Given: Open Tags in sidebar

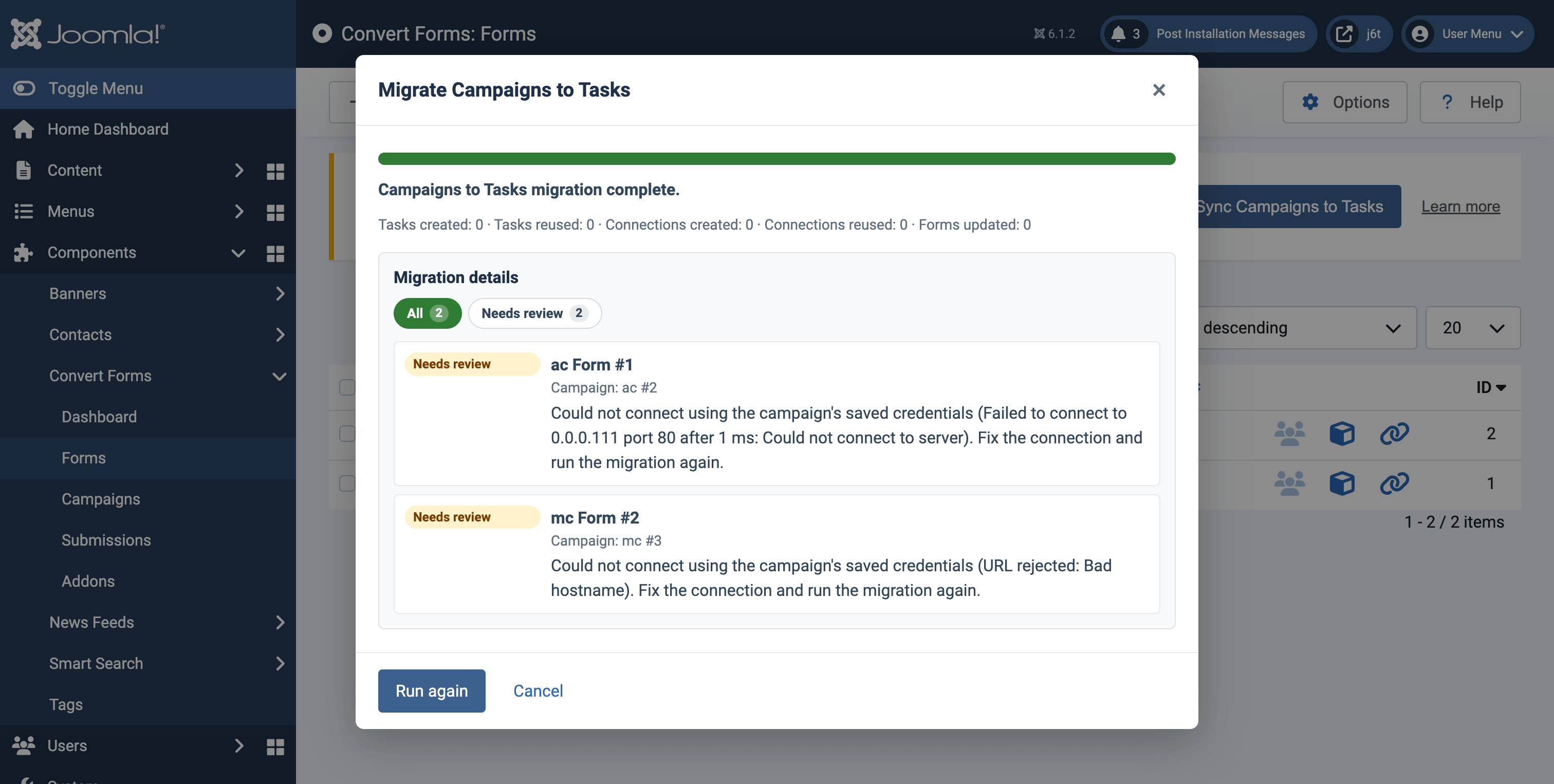Looking at the screenshot, I should (x=66, y=704).
